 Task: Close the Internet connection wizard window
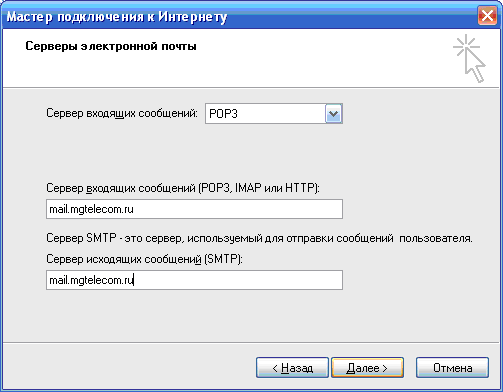487,16
